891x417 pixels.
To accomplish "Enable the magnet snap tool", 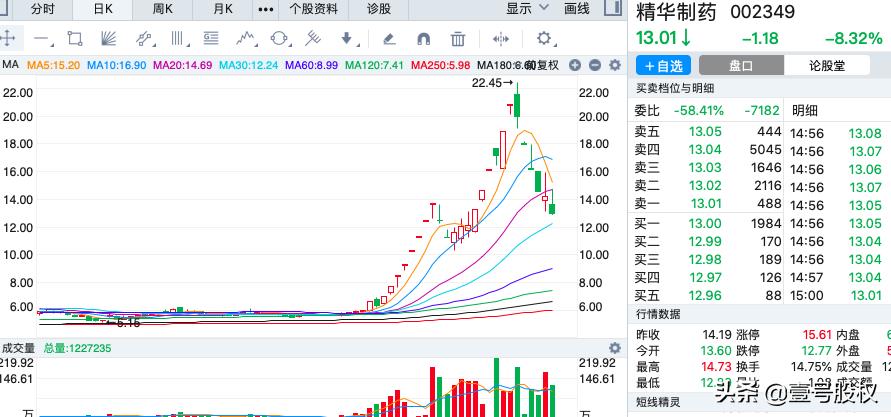I will 423,39.
